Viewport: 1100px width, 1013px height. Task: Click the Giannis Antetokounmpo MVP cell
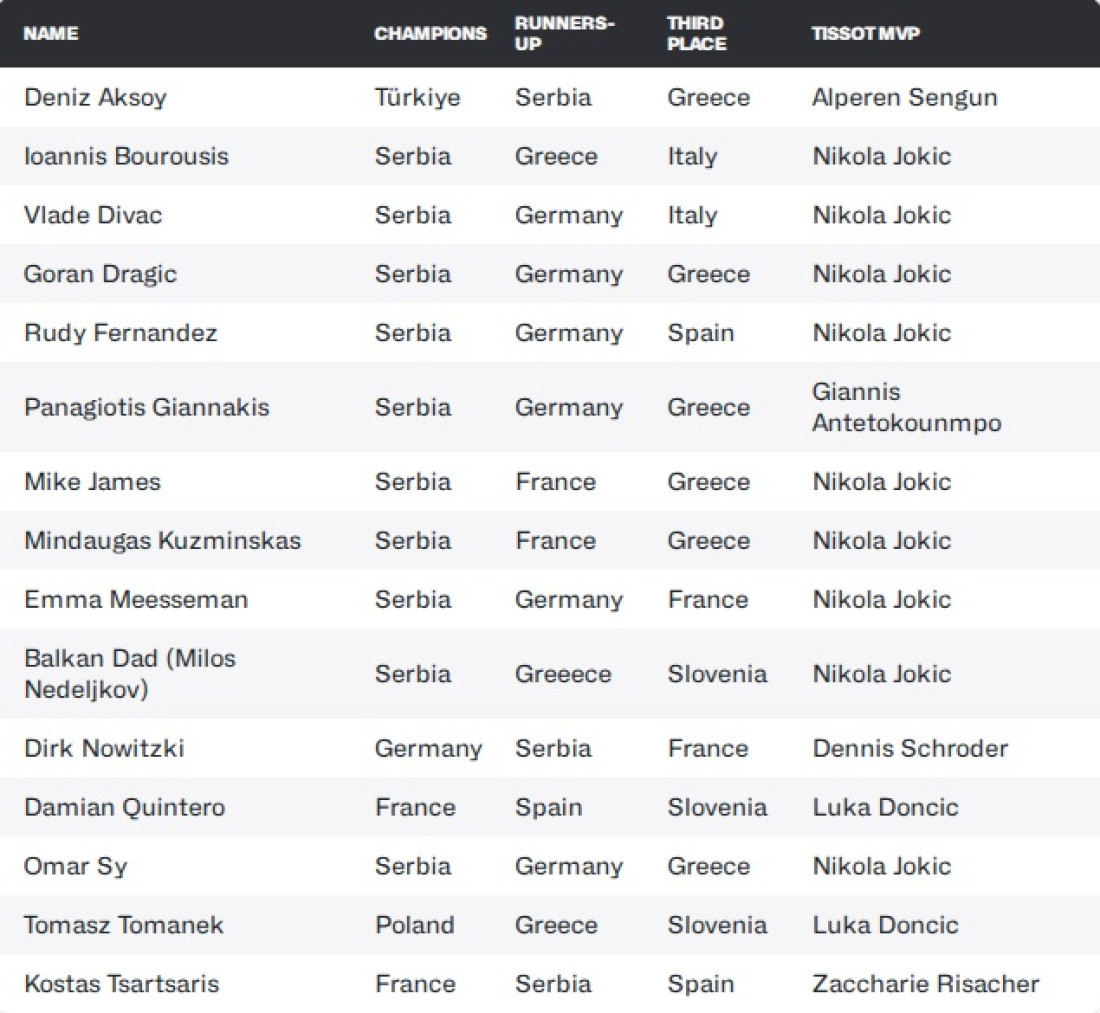pos(906,407)
